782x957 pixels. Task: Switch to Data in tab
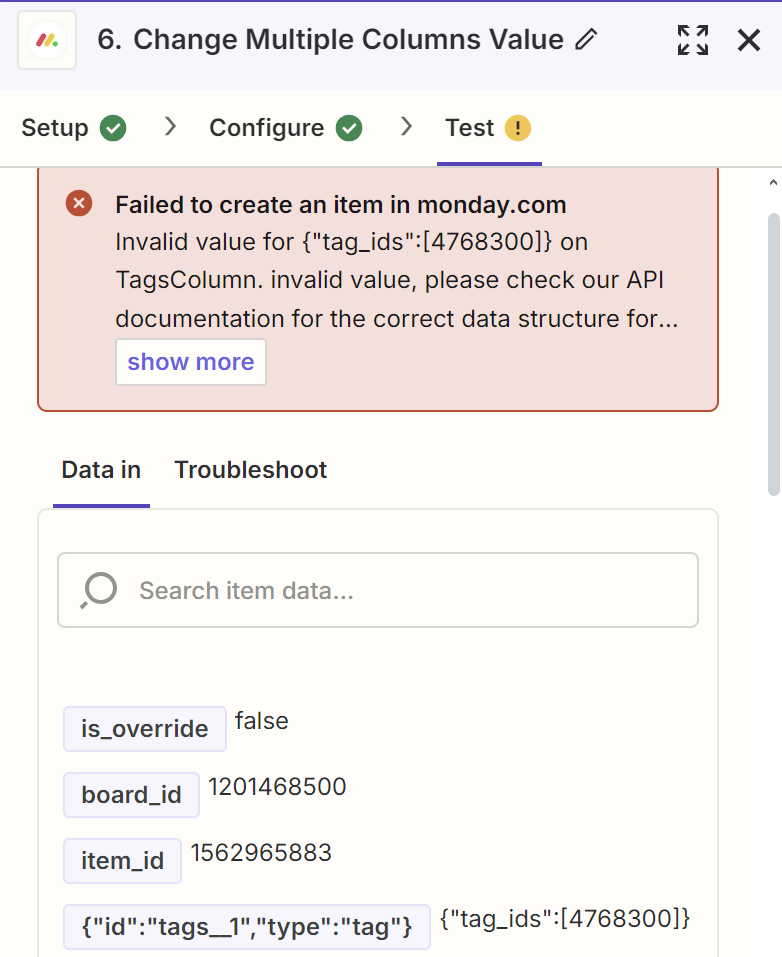101,470
